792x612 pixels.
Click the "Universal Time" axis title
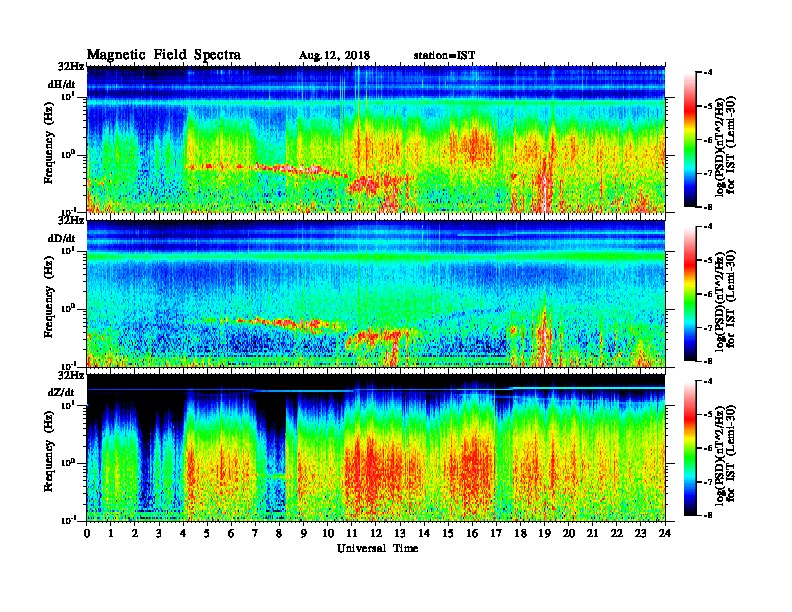(x=377, y=548)
